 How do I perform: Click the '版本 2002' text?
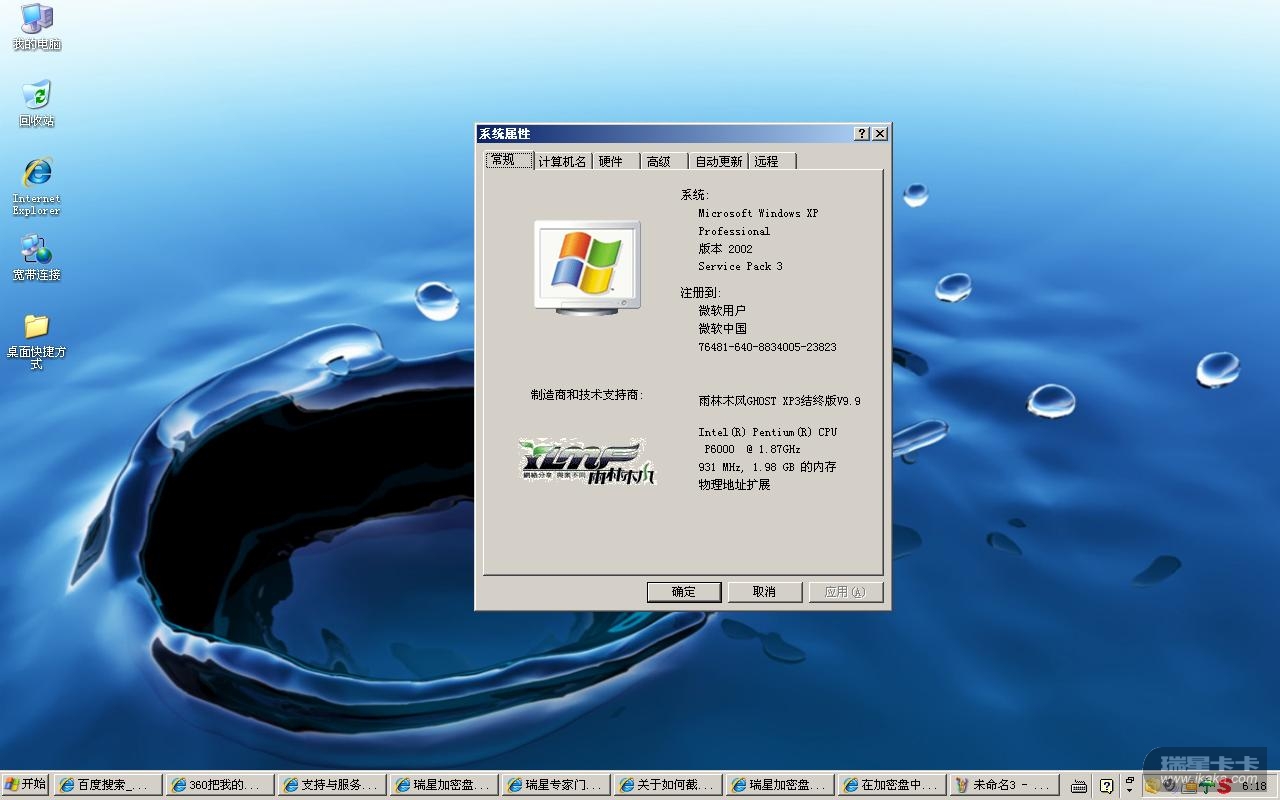pos(725,249)
